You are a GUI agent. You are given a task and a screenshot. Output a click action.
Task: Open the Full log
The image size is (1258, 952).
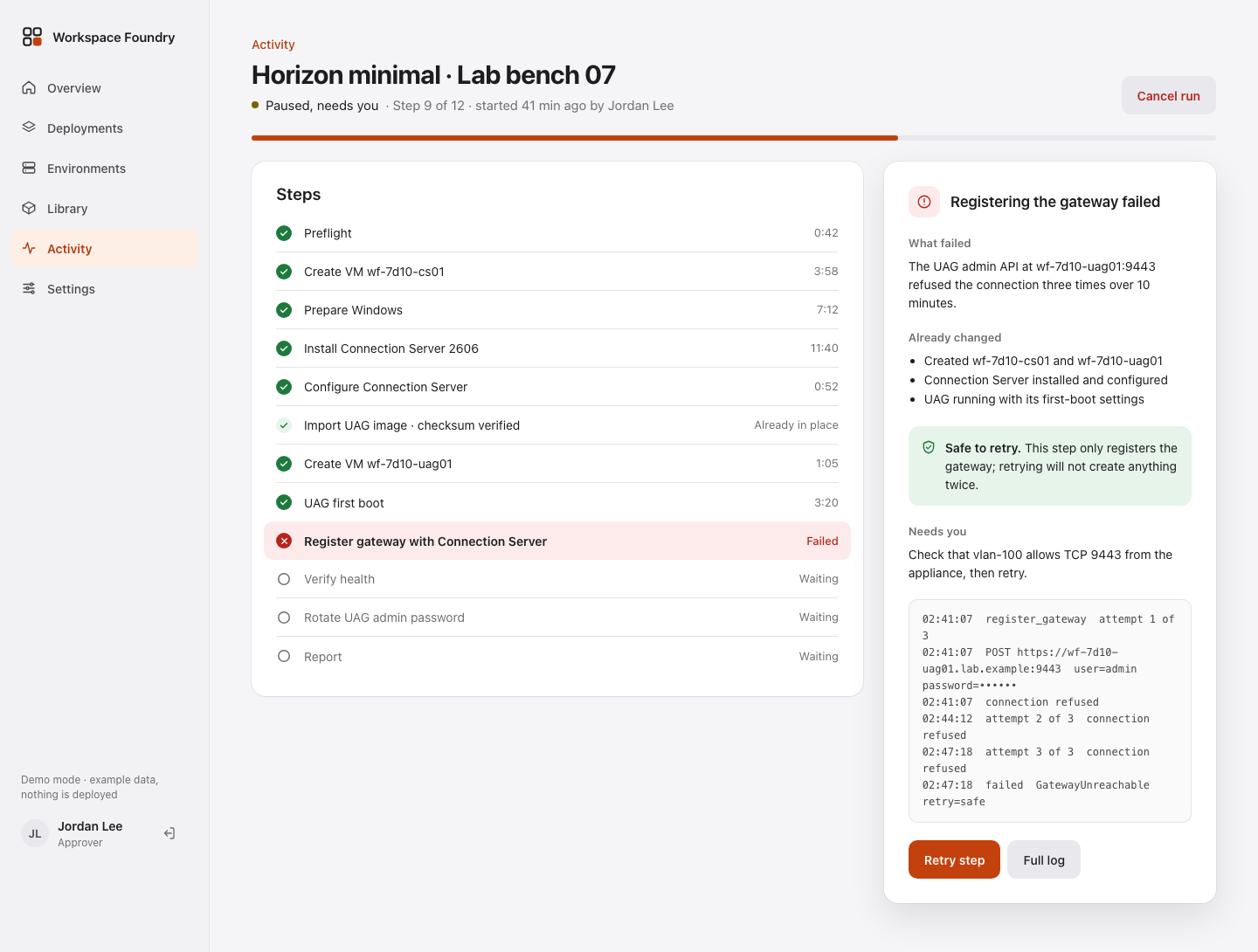[x=1044, y=859]
